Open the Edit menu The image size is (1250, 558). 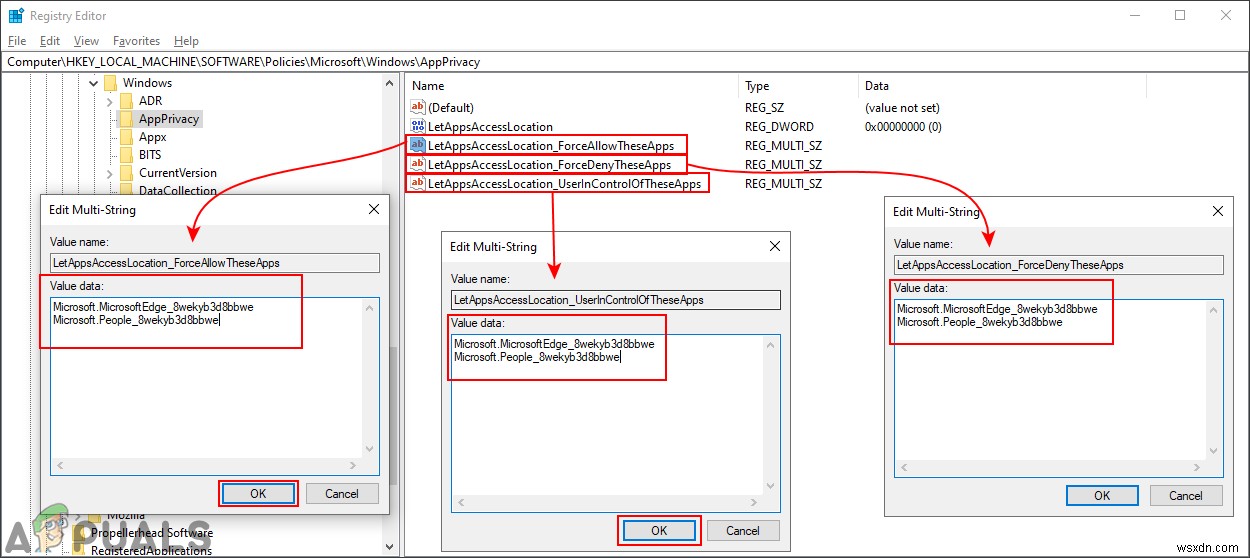pos(50,41)
